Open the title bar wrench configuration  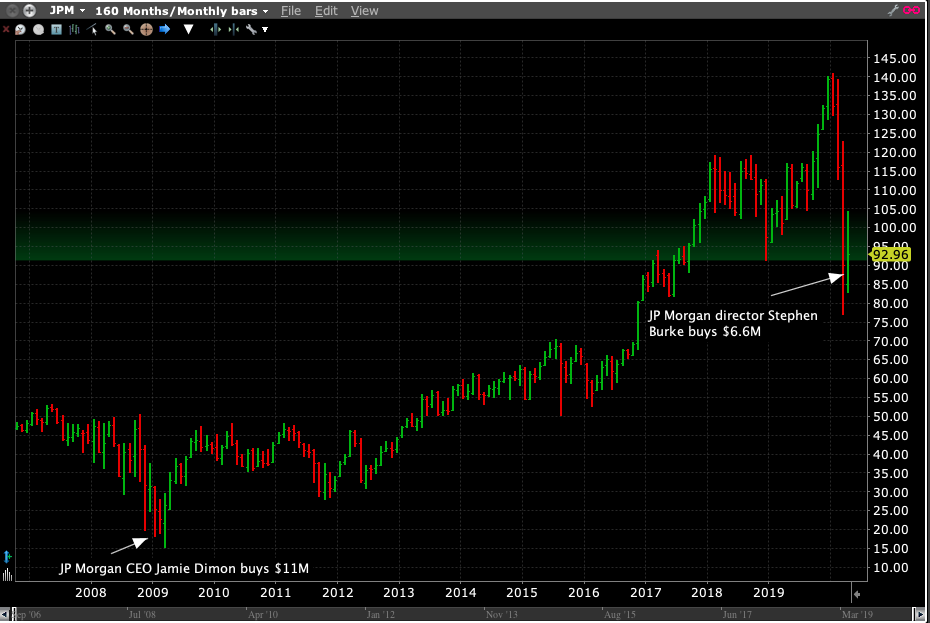[x=893, y=10]
